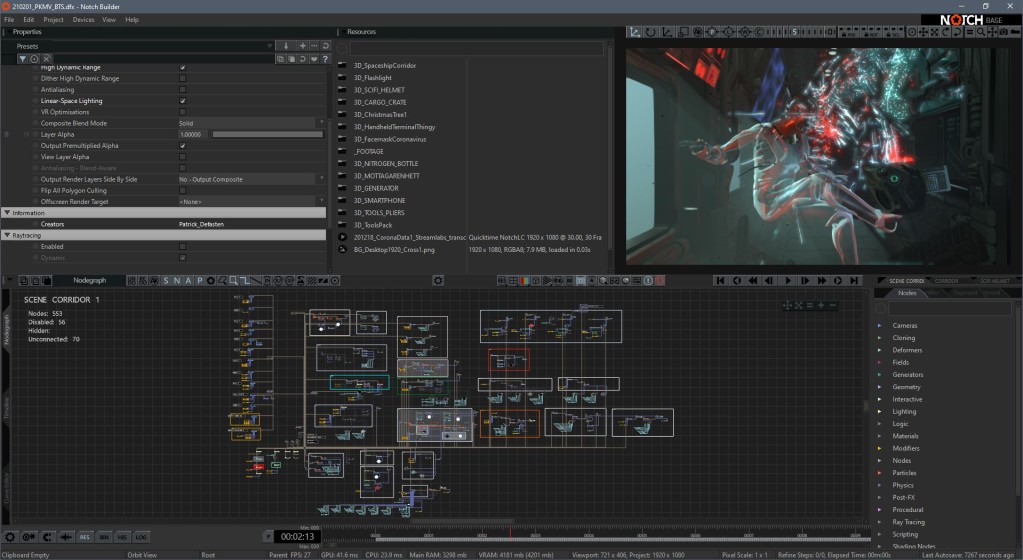Image resolution: width=1023 pixels, height=560 pixels.
Task: Toggle Output Premultiplied Alpha checkbox
Action: pos(182,145)
